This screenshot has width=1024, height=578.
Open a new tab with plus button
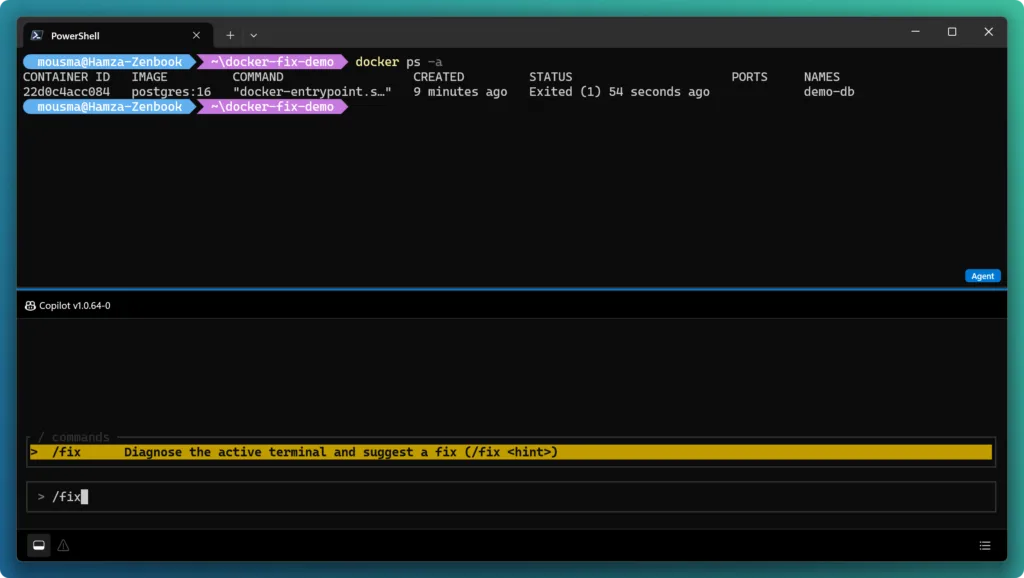(230, 35)
